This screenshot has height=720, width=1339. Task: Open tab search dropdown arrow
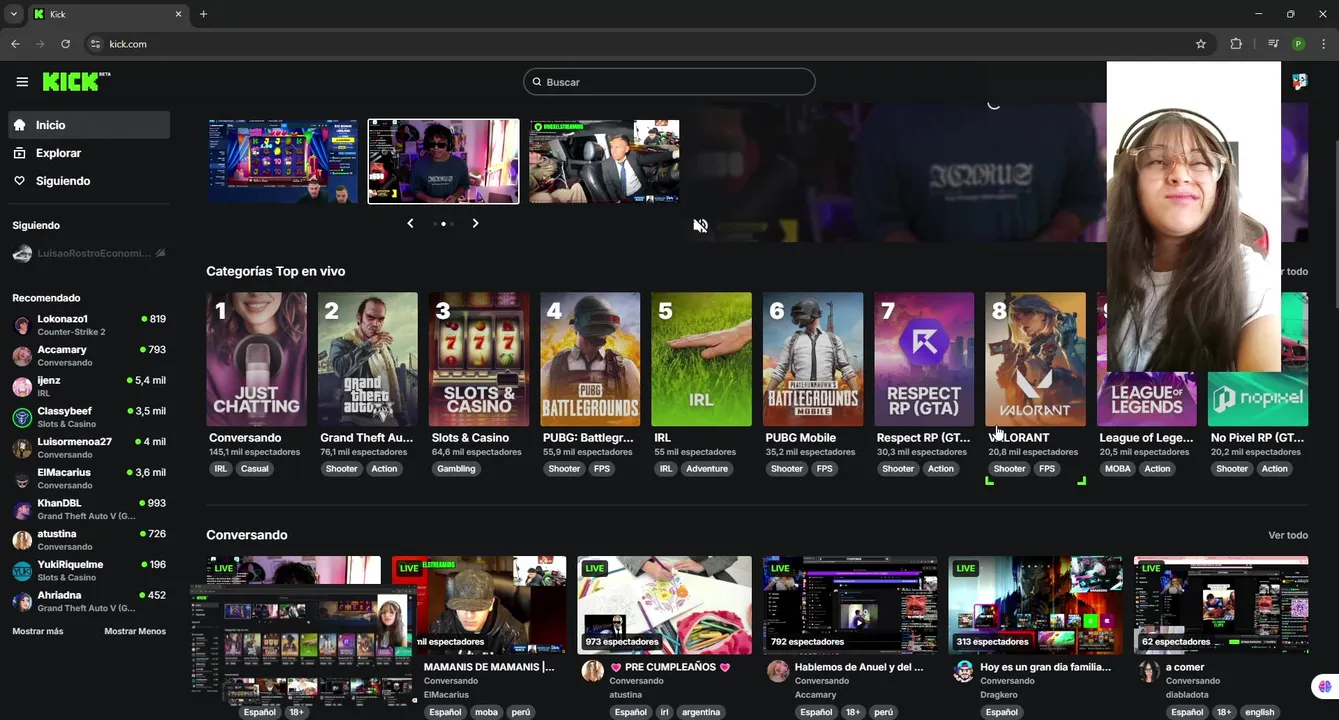pyautogui.click(x=13, y=14)
